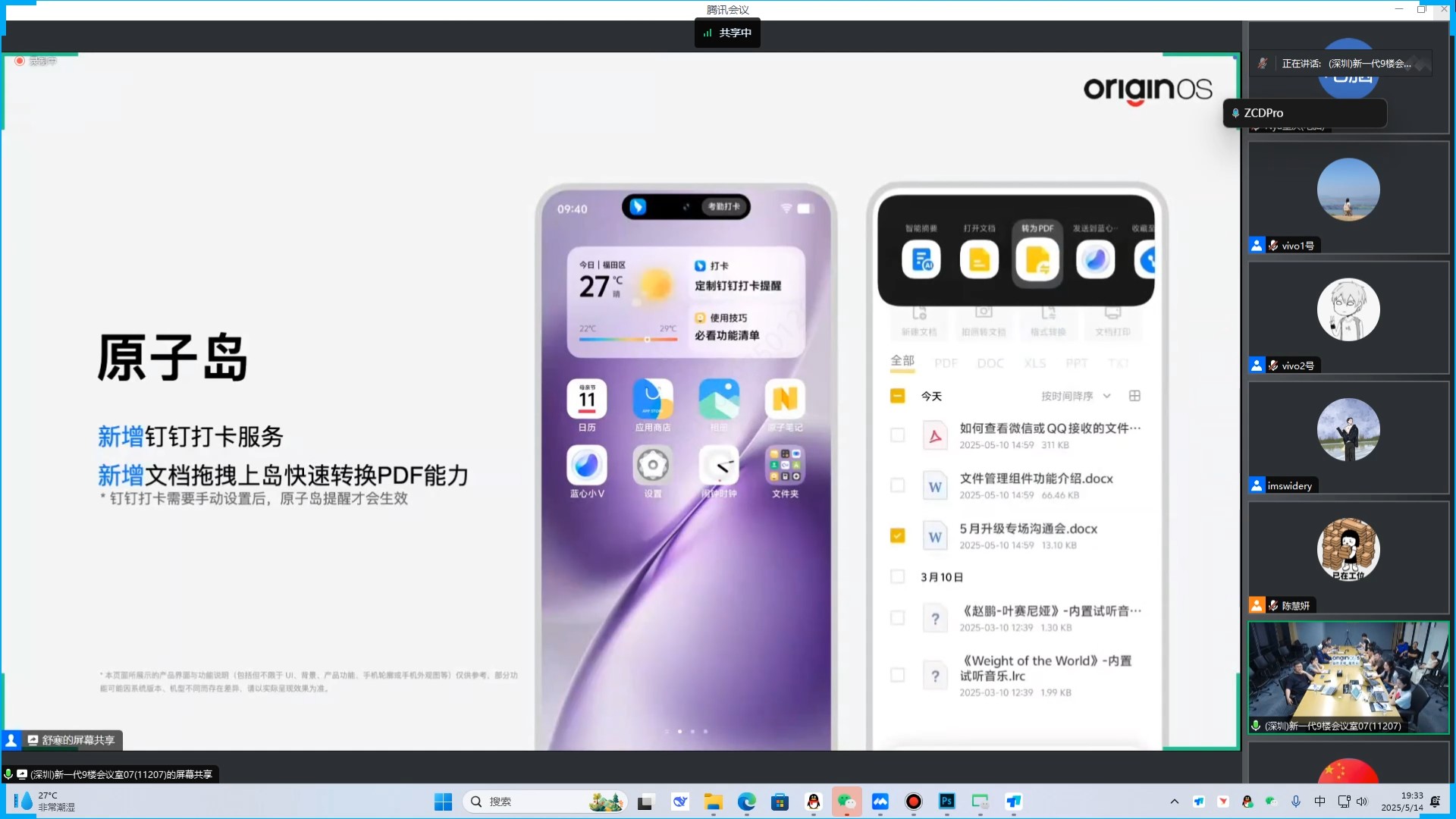Click the 定制钉钉打卡提醒 widget card
Screen dimensions: 1456x819
click(x=748, y=277)
